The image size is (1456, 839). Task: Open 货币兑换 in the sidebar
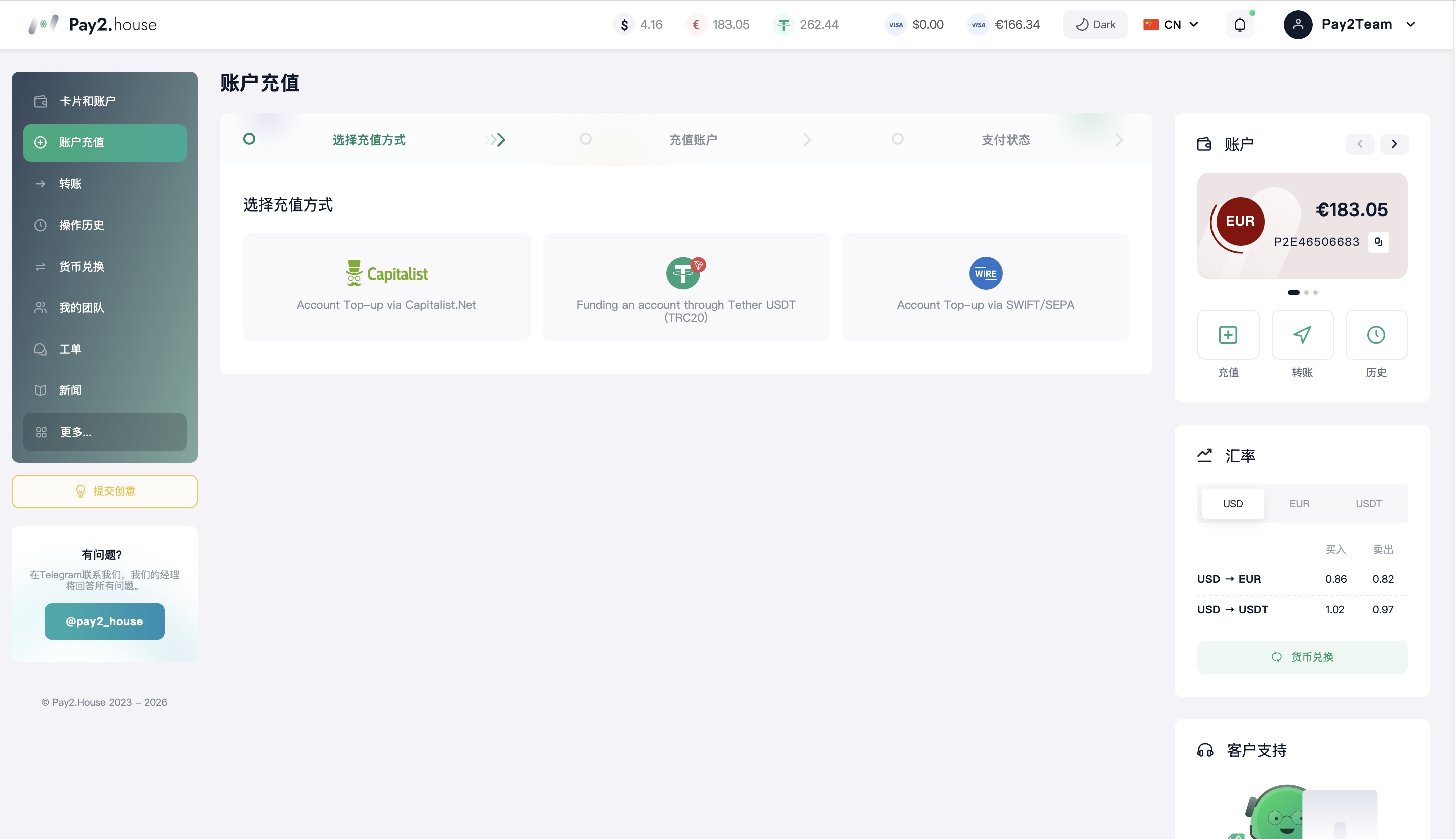[105, 267]
